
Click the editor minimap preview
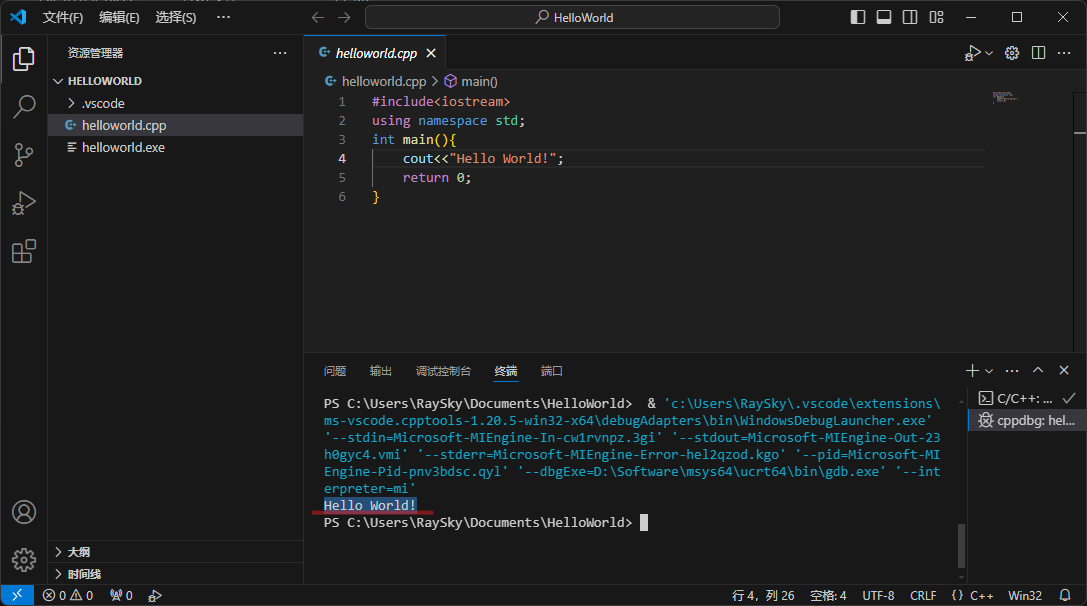(x=1005, y=97)
